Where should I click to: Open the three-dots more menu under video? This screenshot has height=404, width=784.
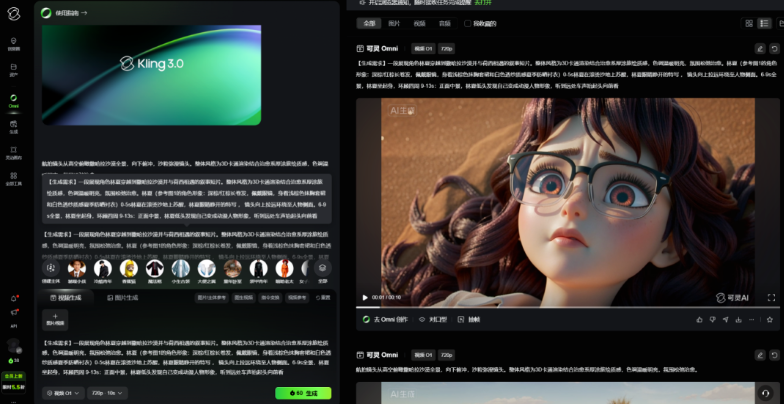pos(752,320)
